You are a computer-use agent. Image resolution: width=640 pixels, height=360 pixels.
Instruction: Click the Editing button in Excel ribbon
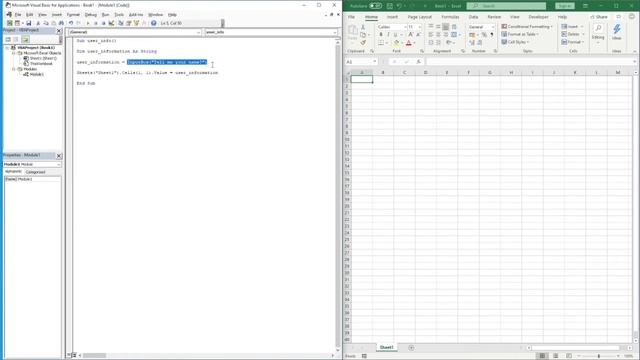coord(598,33)
